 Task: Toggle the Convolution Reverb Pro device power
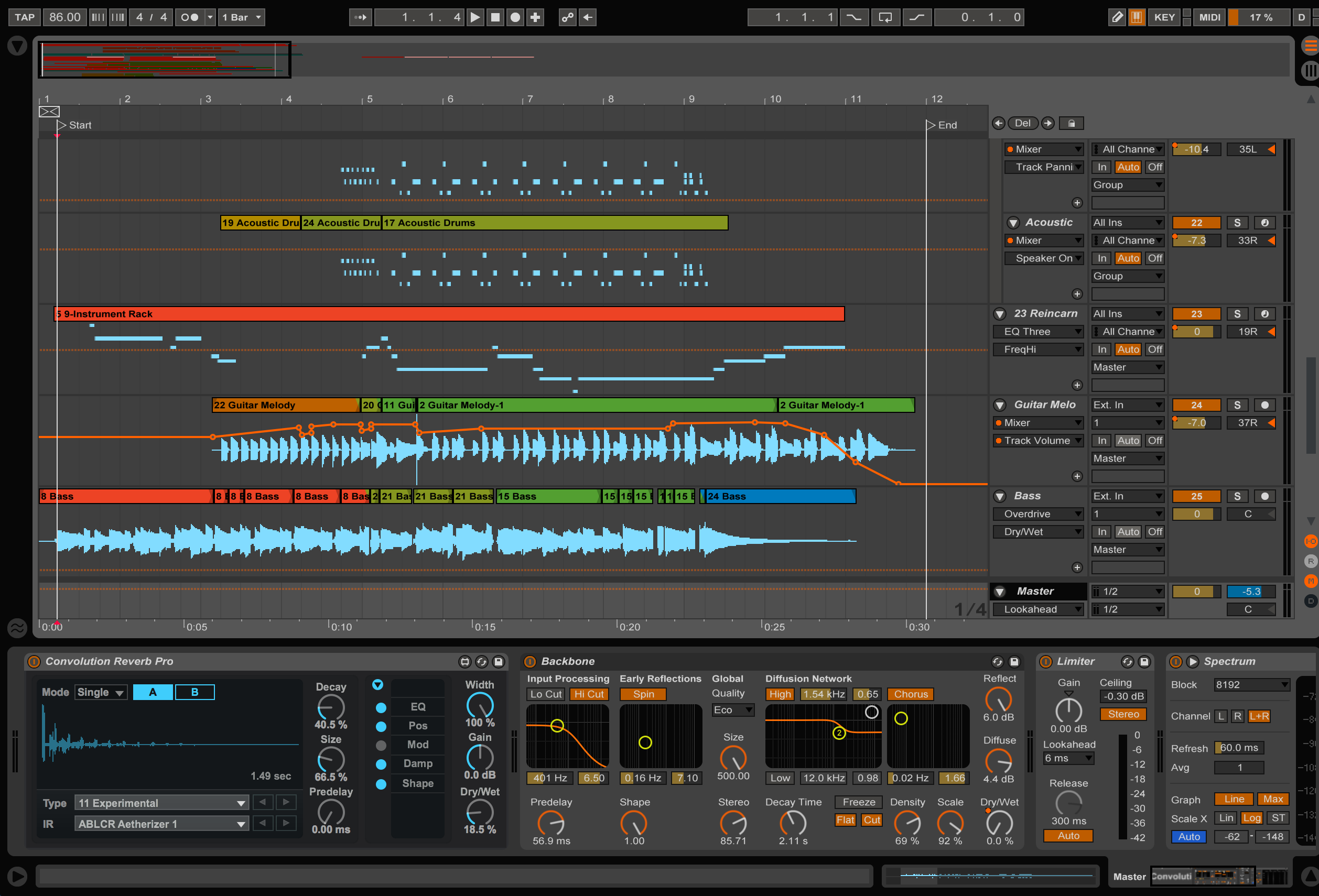pos(34,661)
